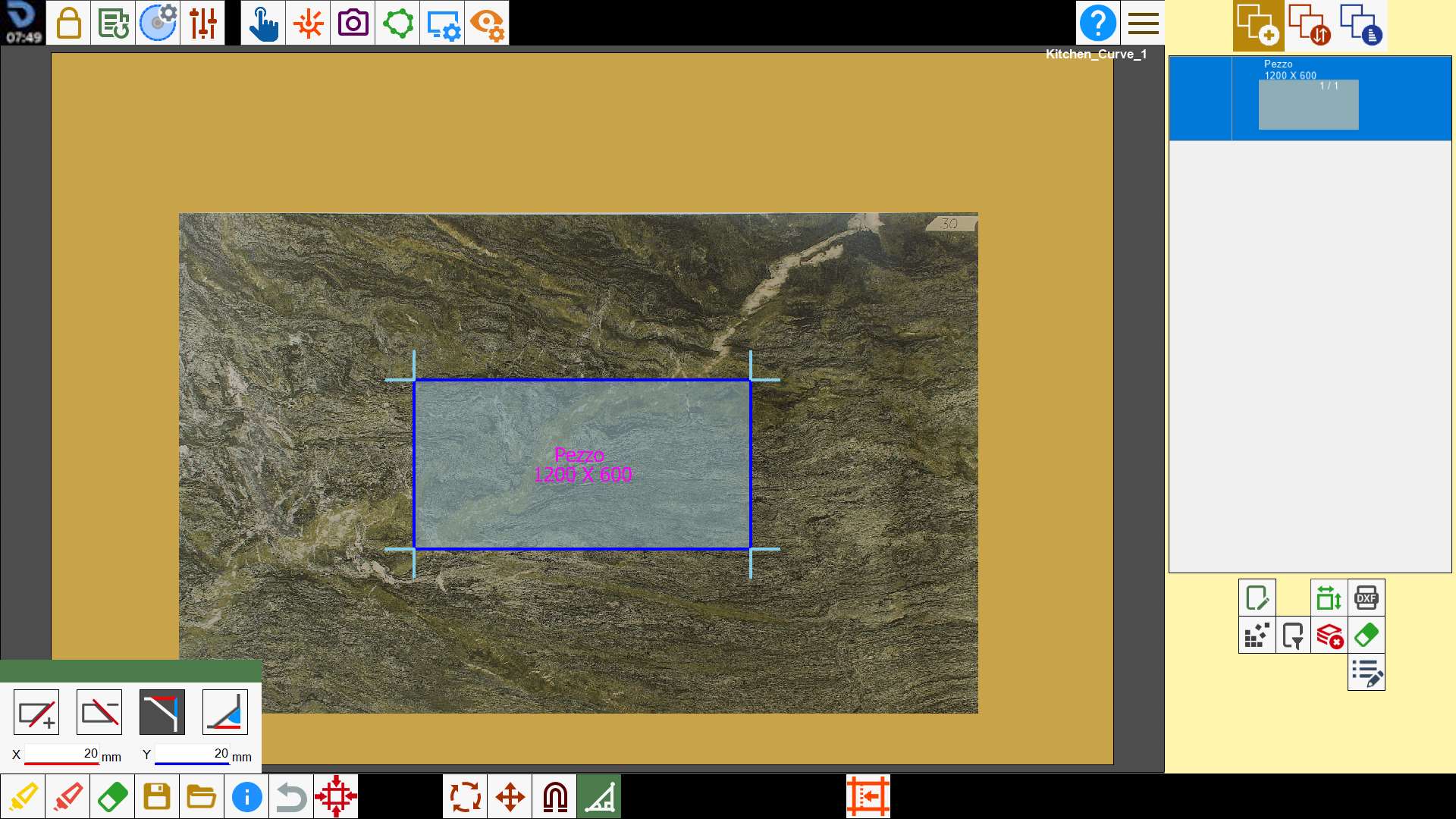Viewport: 1456px width, 819px height.
Task: Click the open folder icon
Action: pyautogui.click(x=202, y=796)
